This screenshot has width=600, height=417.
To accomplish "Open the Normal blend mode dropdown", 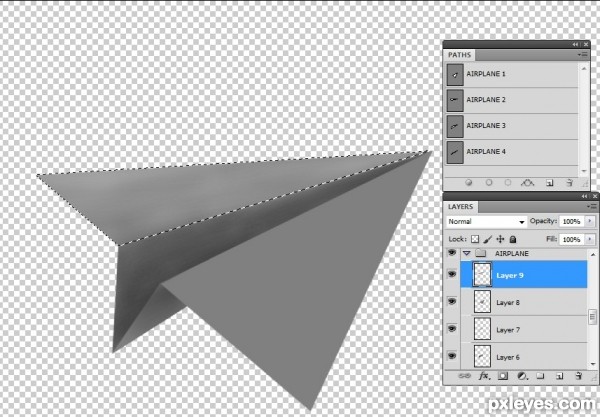I will [486, 222].
